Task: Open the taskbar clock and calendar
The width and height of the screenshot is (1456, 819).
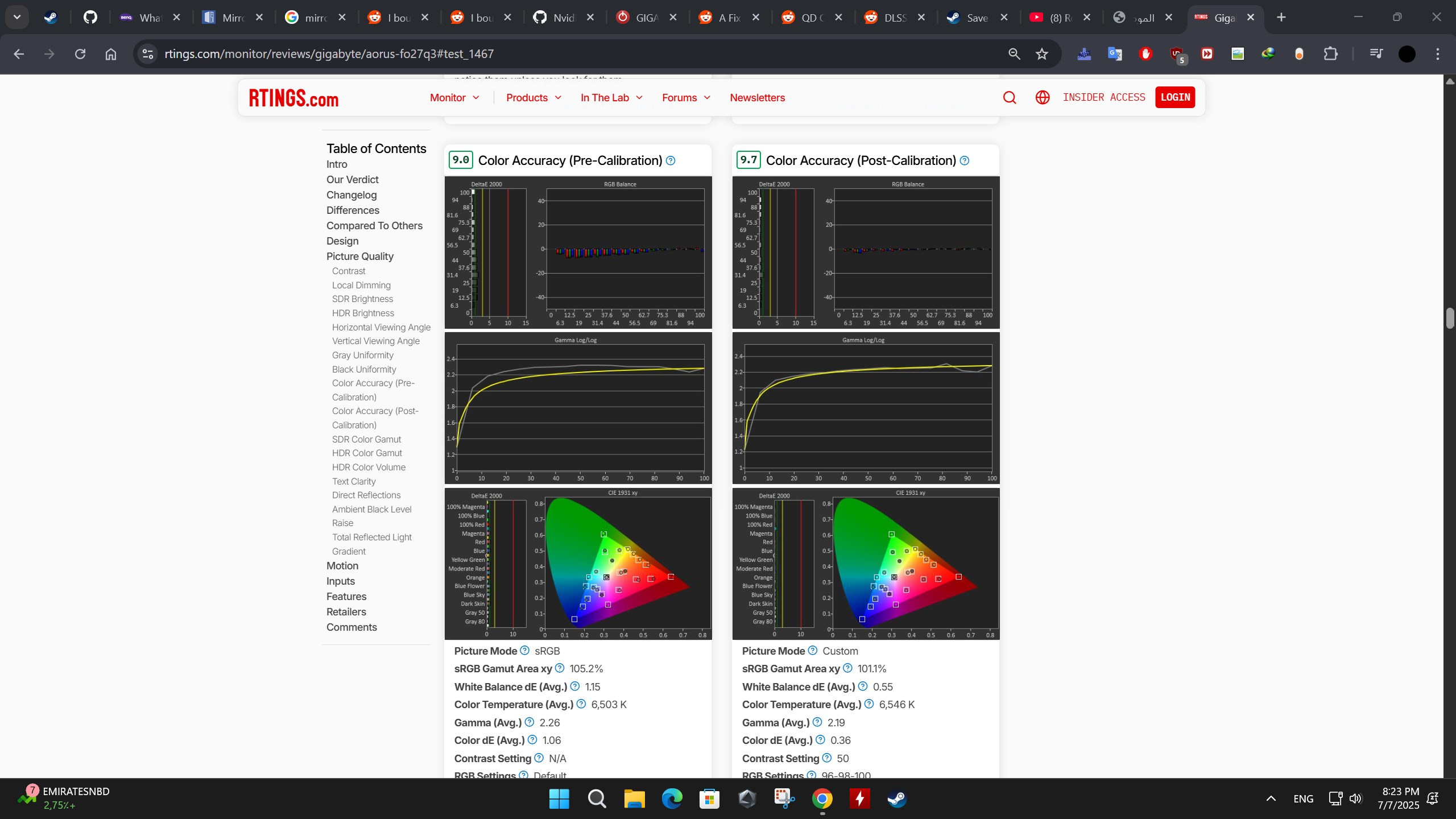Action: coord(1398,799)
